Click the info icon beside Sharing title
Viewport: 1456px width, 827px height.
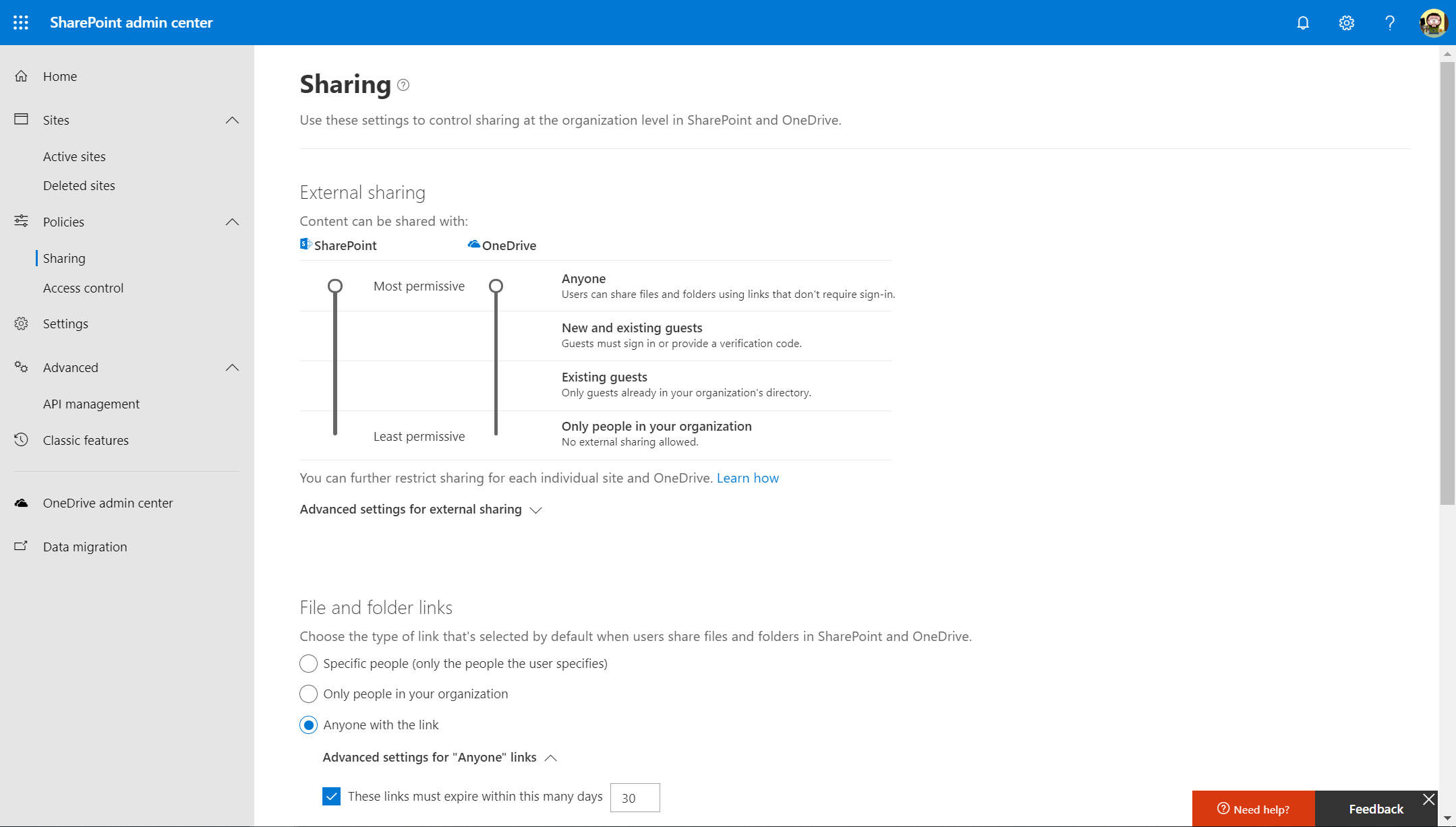(403, 85)
